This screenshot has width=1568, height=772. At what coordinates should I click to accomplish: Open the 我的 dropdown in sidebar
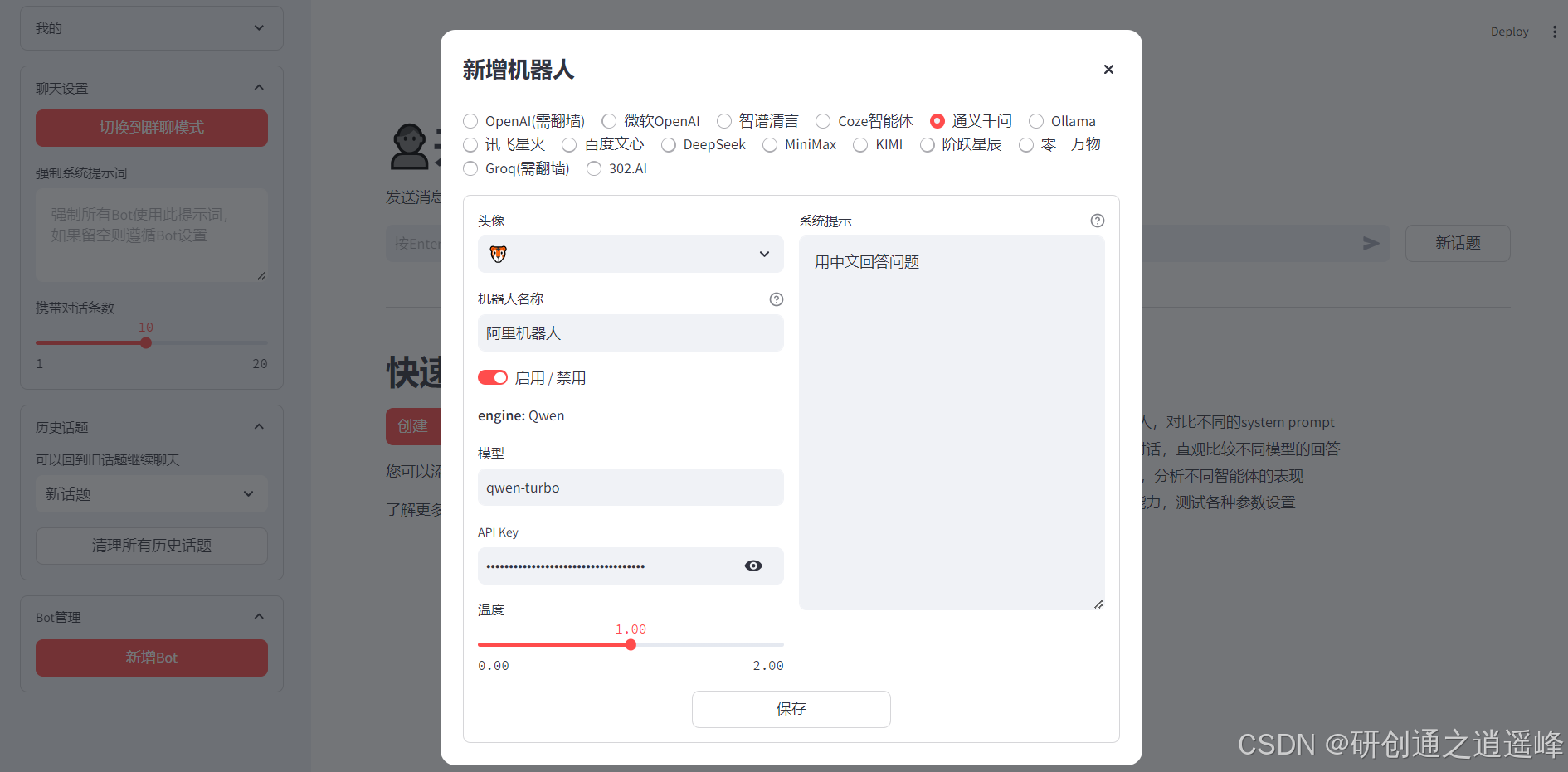(x=152, y=28)
